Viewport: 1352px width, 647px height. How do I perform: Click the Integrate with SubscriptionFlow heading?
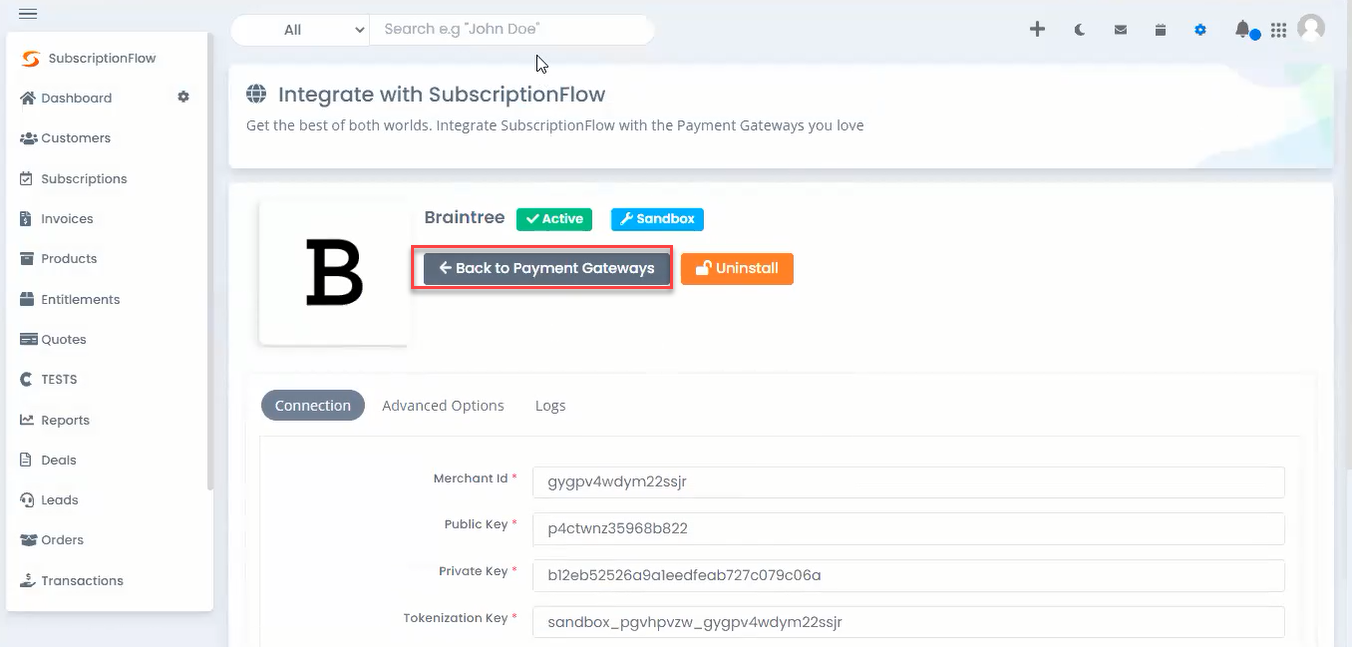click(x=442, y=95)
